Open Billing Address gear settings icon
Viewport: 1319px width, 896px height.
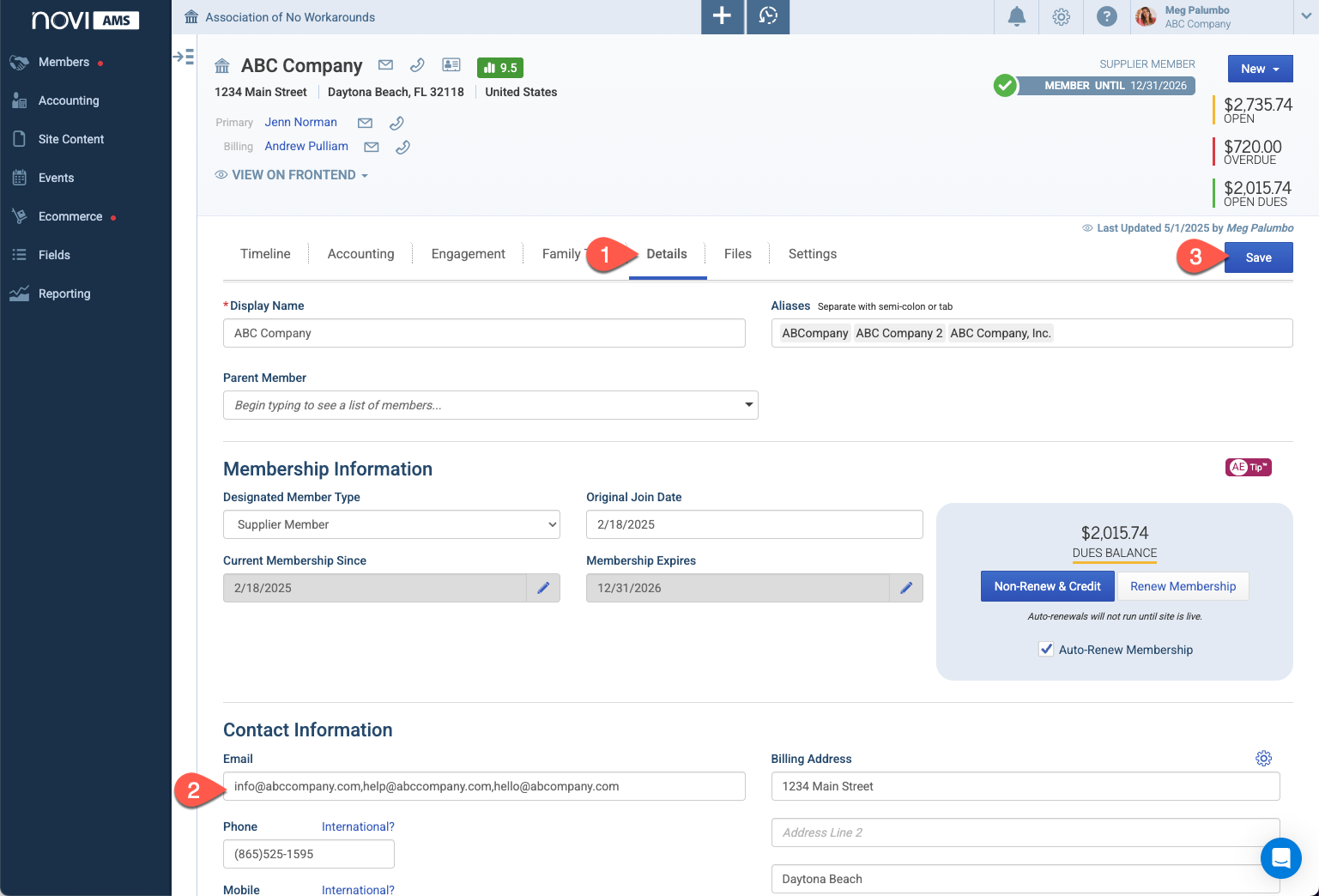point(1263,759)
